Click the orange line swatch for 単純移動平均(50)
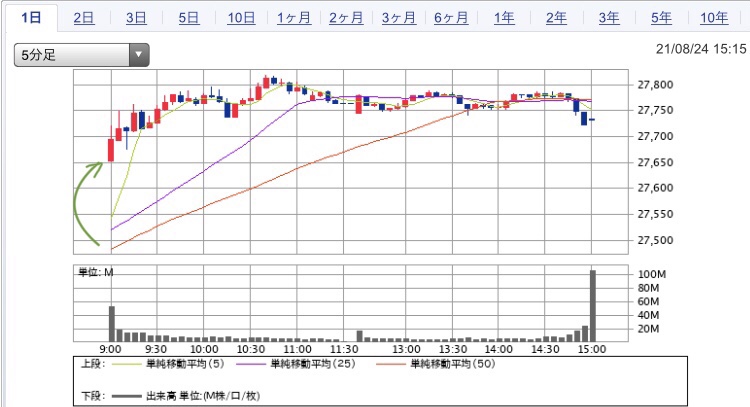This screenshot has width=750, height=407. [x=391, y=364]
